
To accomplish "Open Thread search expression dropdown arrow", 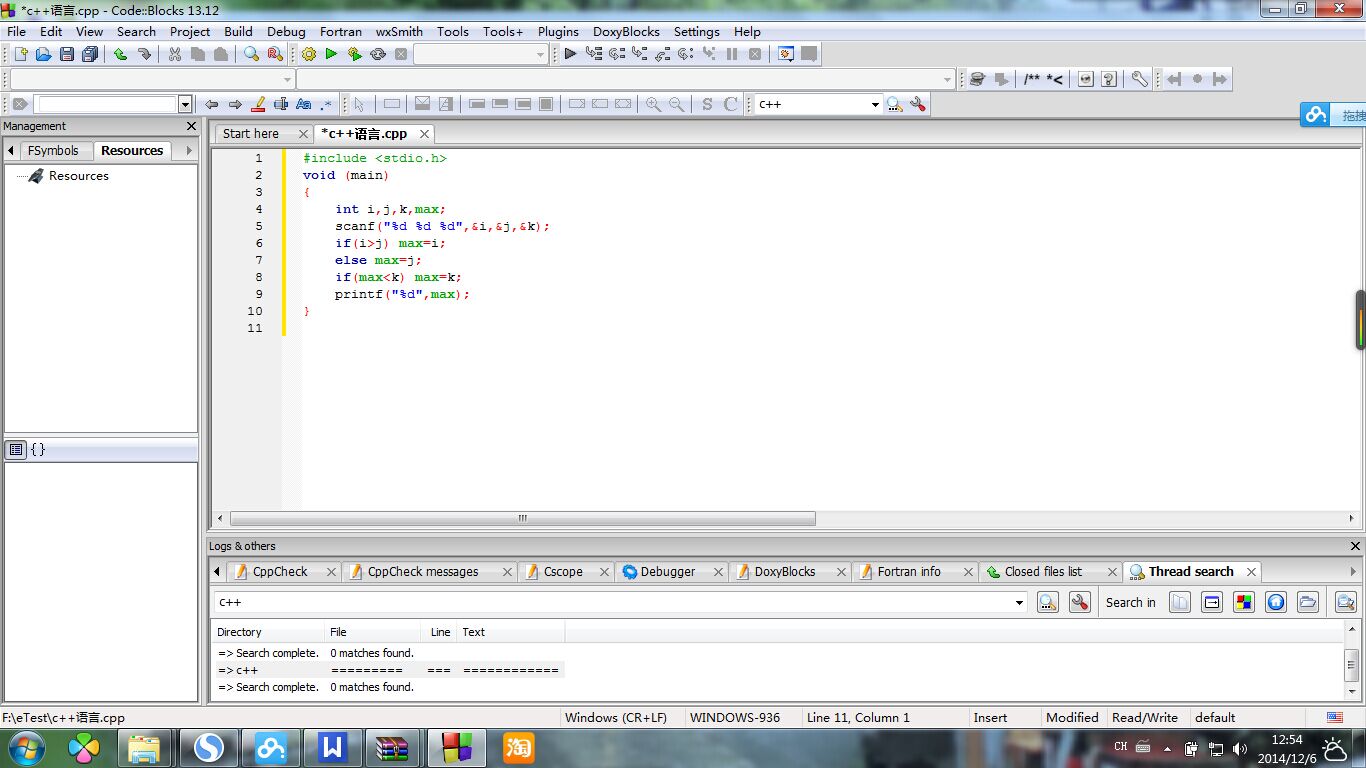I will [x=1019, y=602].
